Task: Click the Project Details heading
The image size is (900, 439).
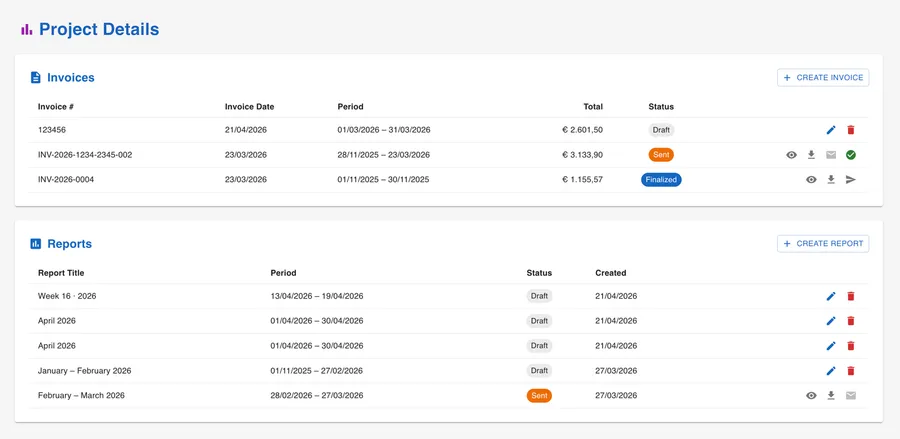Action: [99, 30]
